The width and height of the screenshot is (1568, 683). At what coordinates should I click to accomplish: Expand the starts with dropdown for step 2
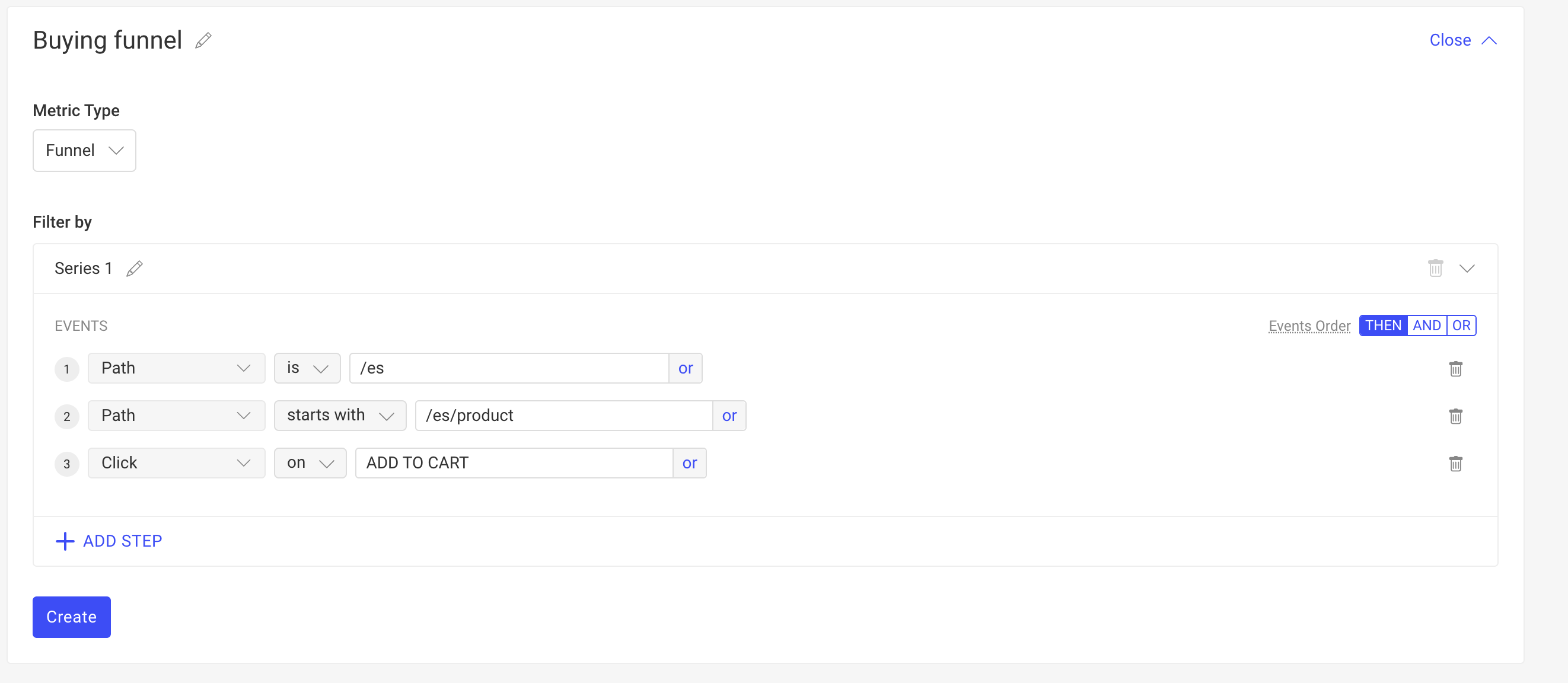click(339, 415)
